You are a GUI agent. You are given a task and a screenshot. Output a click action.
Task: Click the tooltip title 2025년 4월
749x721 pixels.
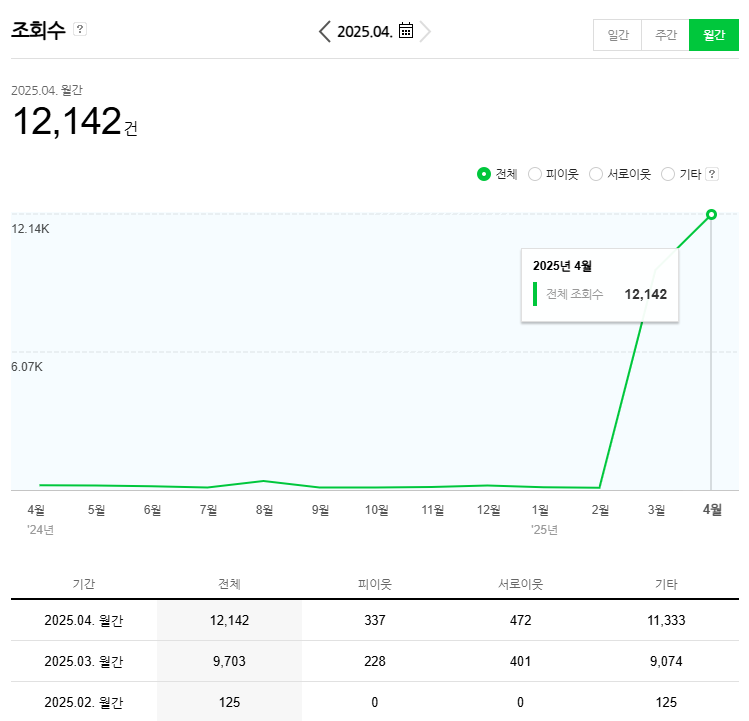562,266
